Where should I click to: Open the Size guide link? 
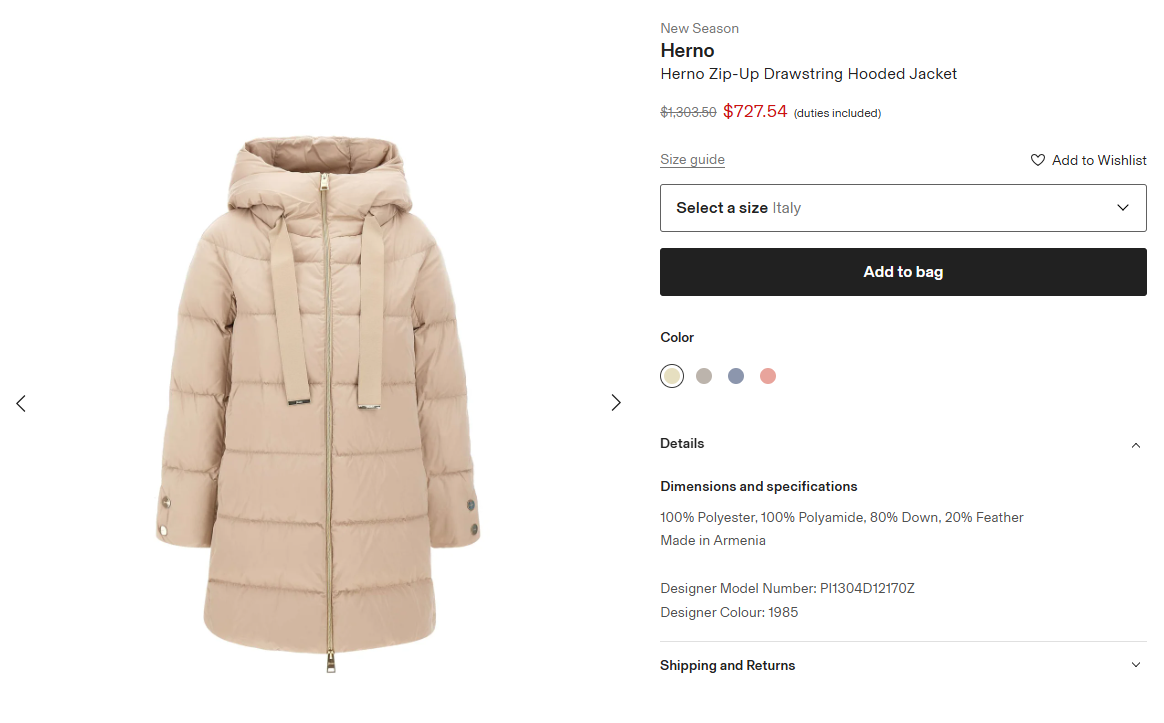692,160
